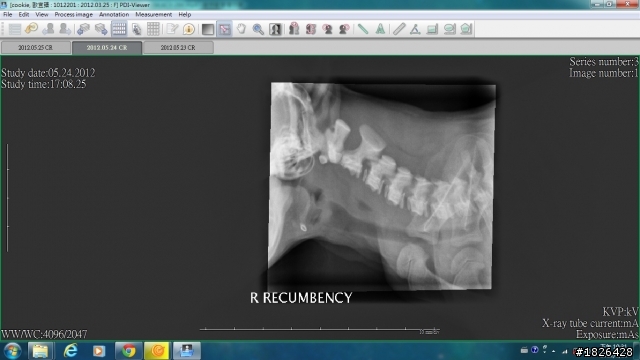Click the Image number overlay text

click(603, 73)
